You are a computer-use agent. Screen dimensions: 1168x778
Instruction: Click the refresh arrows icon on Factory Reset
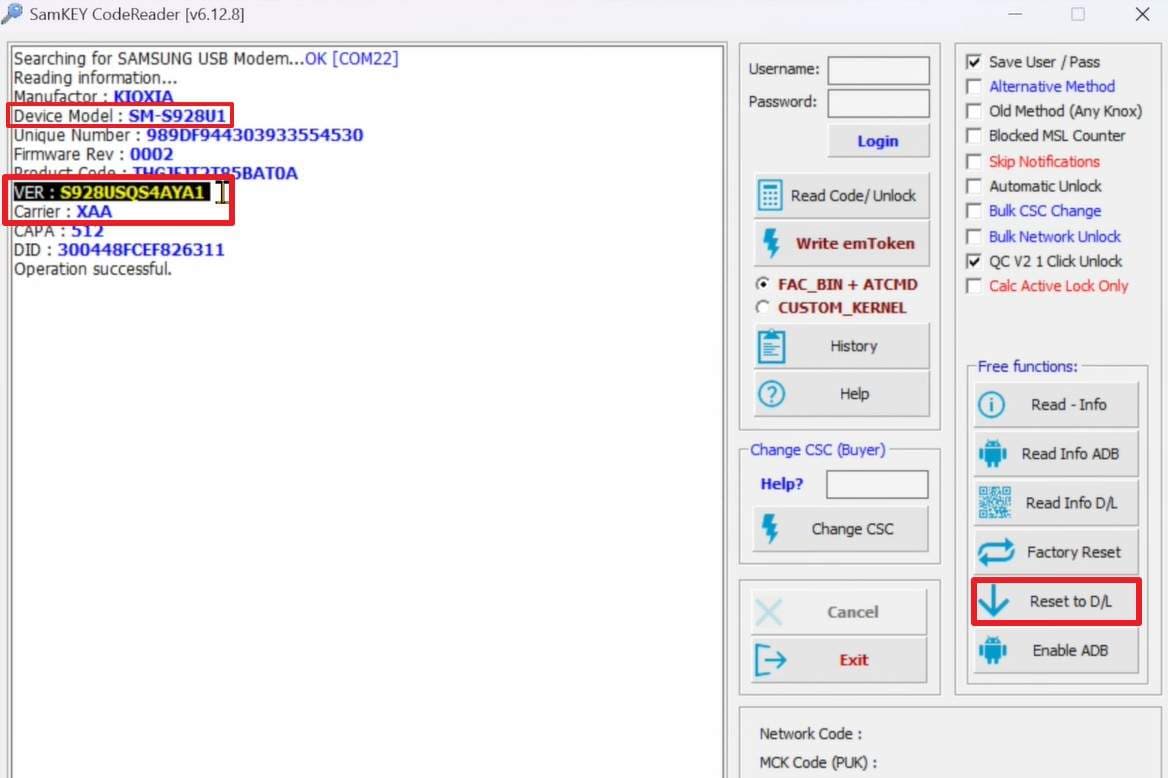995,552
